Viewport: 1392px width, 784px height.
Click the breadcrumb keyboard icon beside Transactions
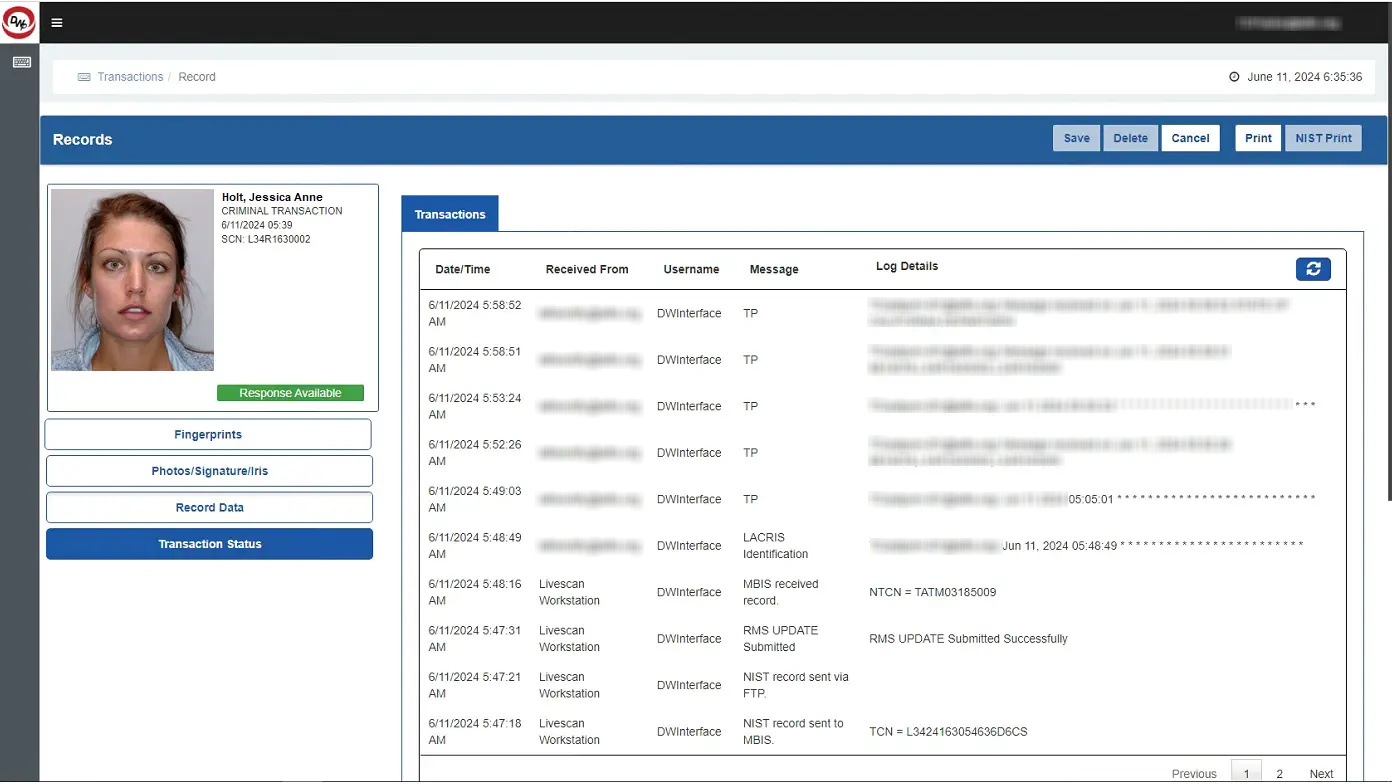click(x=84, y=77)
